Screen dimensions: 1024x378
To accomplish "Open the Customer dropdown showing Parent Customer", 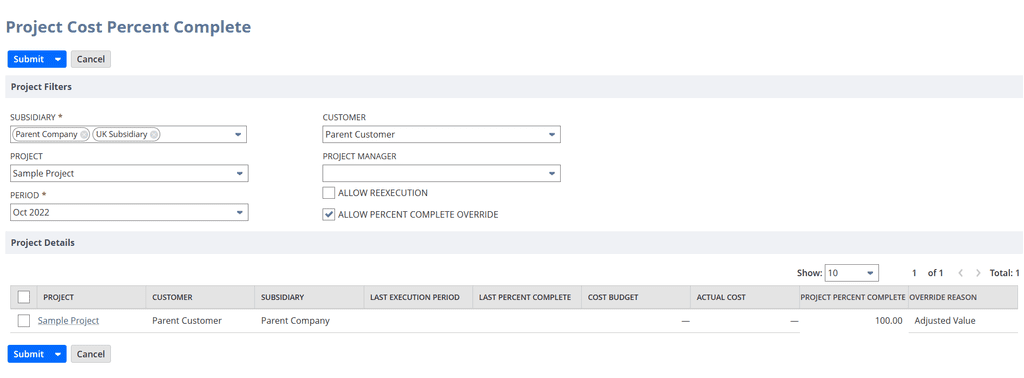I will tap(441, 134).
